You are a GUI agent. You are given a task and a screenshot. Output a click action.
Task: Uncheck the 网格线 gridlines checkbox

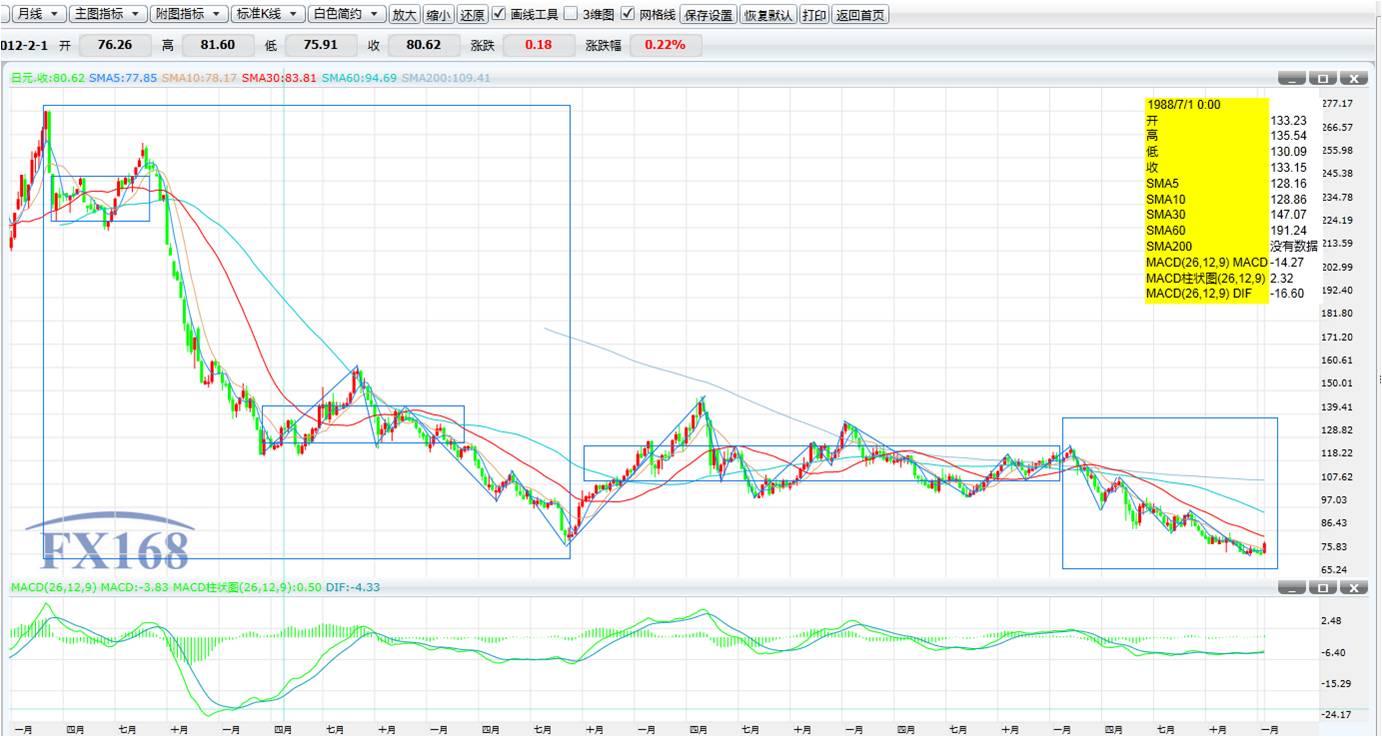[627, 14]
